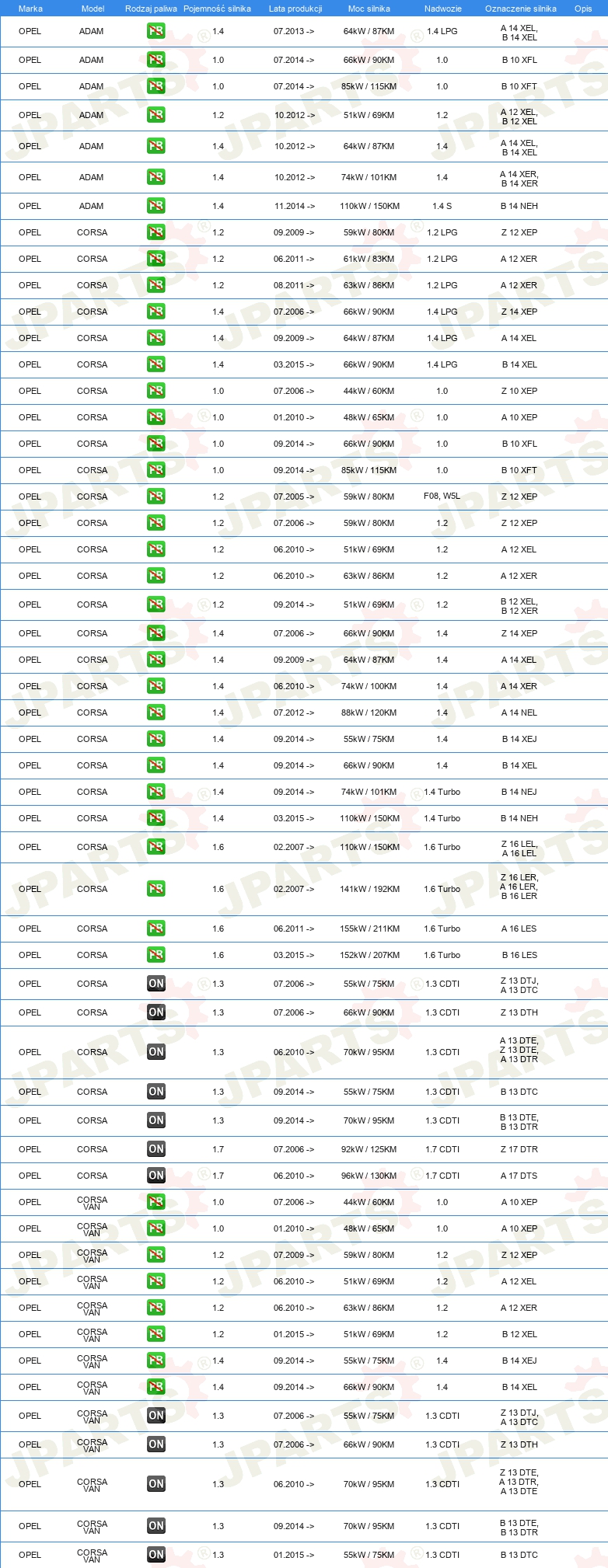Click petrol icon in Corsa 155kW / 211KM row
608x1568 pixels.
click(156, 929)
